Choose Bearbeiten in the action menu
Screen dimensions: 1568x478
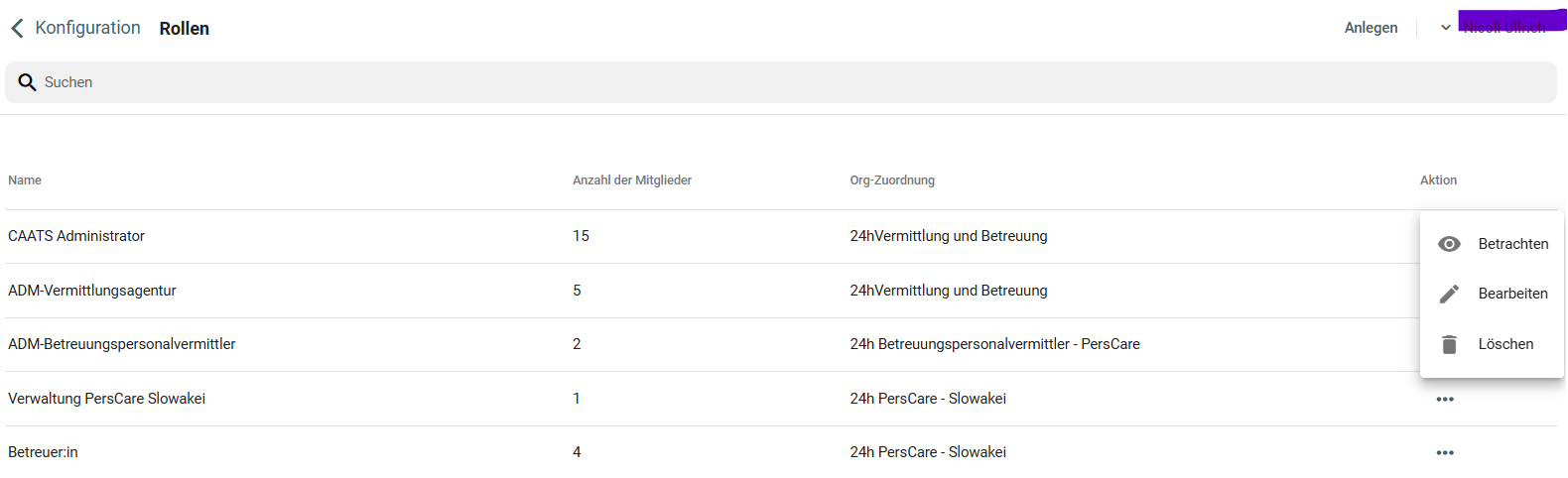tap(1512, 294)
